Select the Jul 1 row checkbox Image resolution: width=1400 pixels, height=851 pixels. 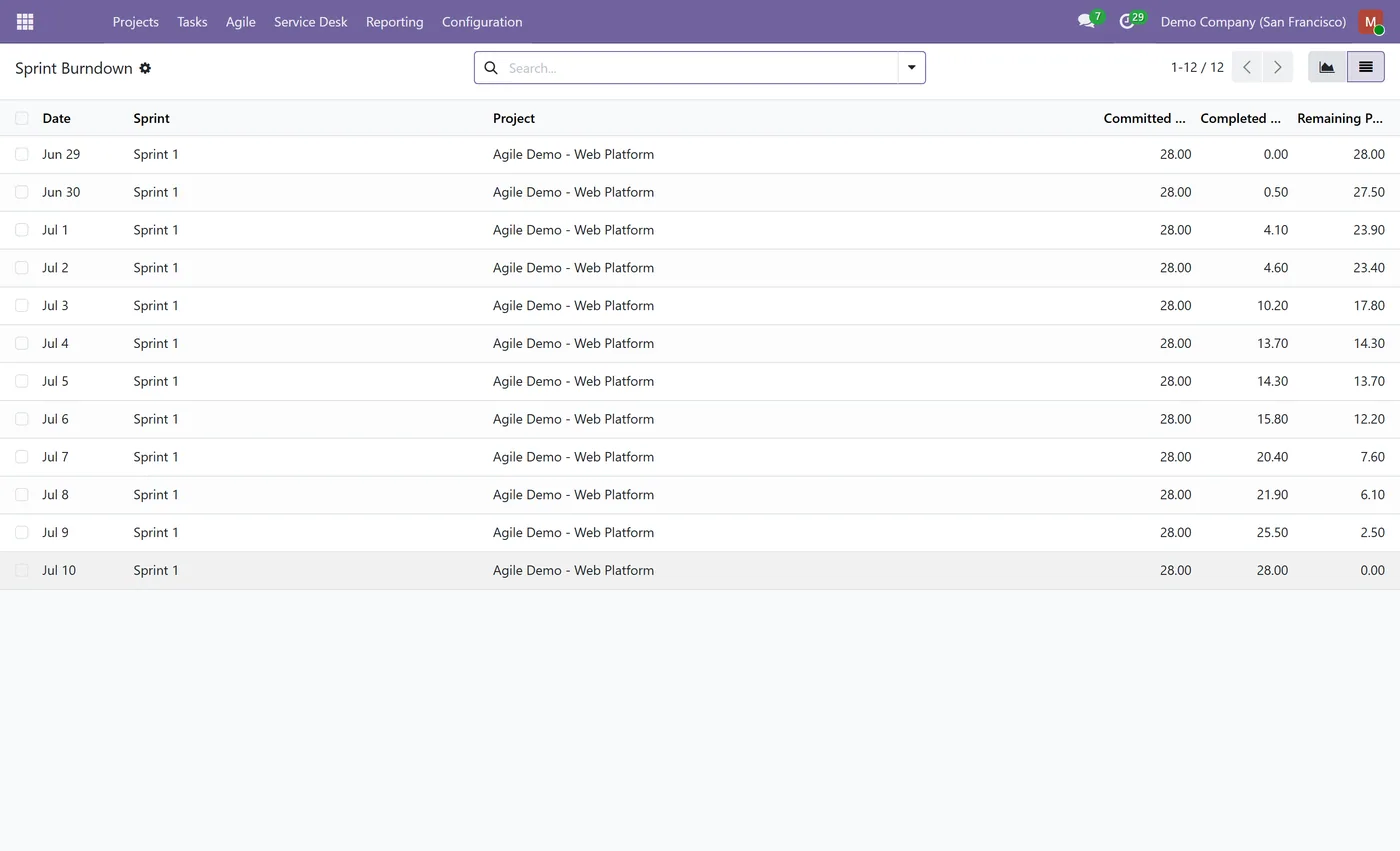click(x=22, y=230)
